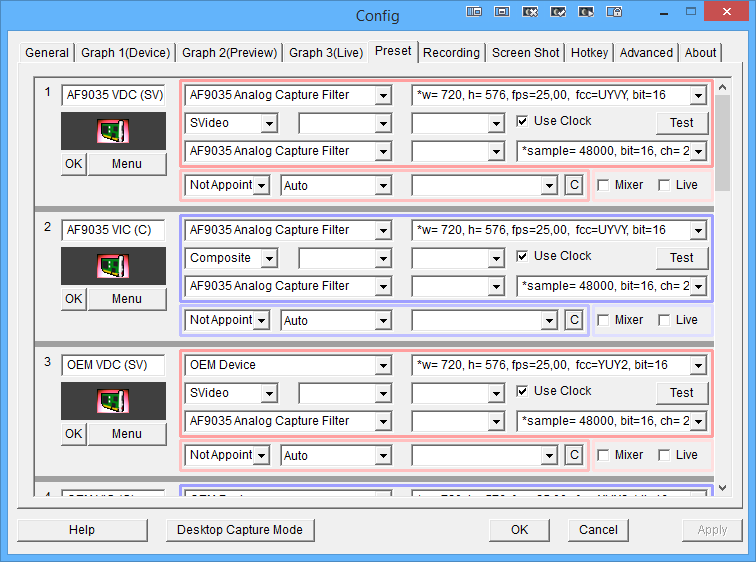The width and height of the screenshot is (756, 562).
Task: Click Test button for preset 3
Action: tap(682, 393)
